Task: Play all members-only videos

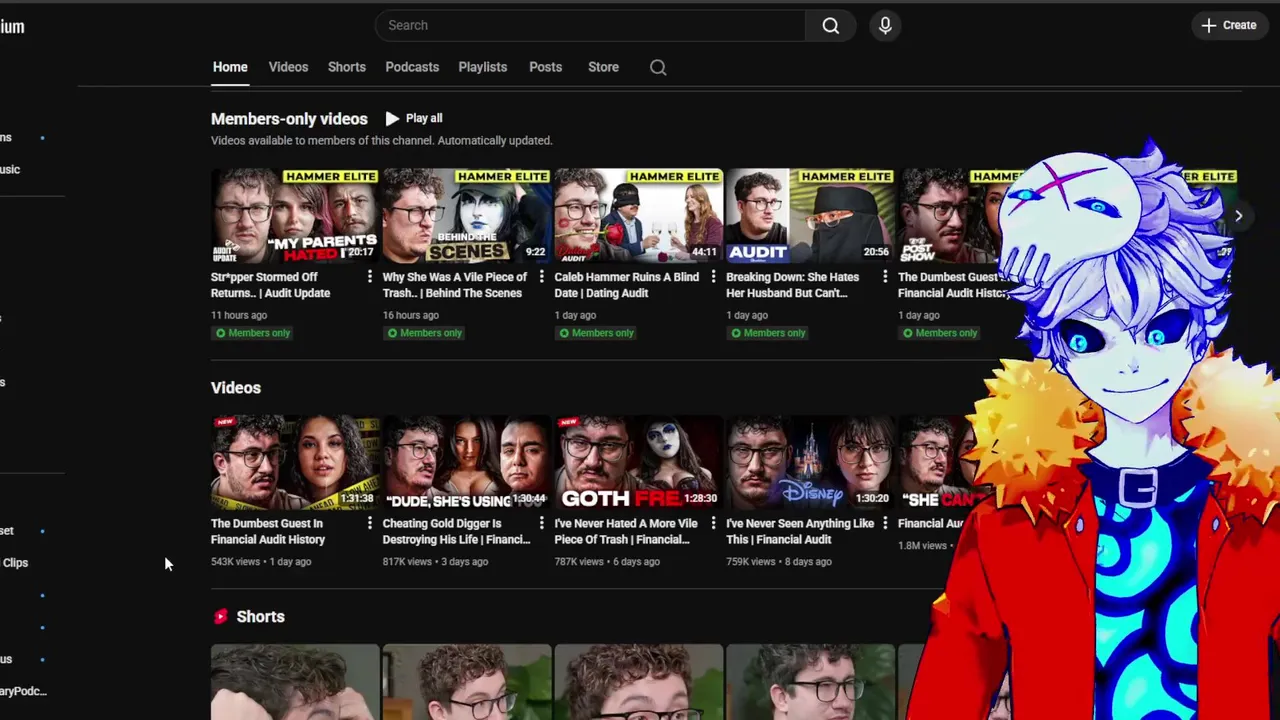Action: point(414,118)
